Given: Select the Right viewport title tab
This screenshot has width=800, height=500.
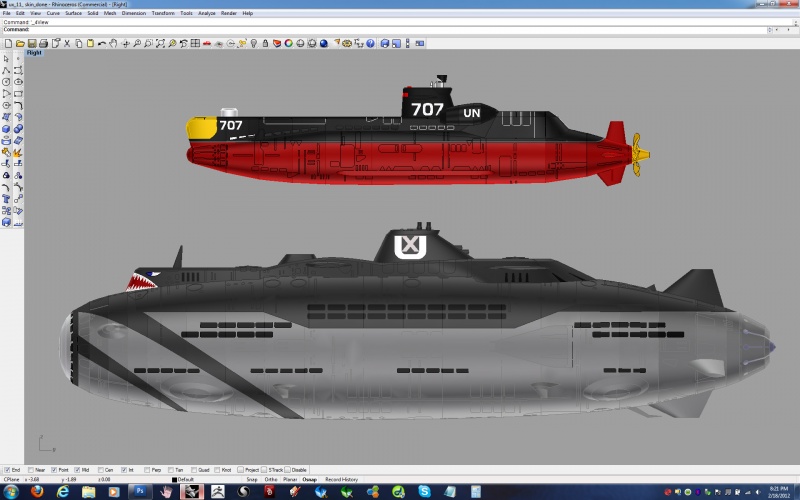Looking at the screenshot, I should 34,53.
